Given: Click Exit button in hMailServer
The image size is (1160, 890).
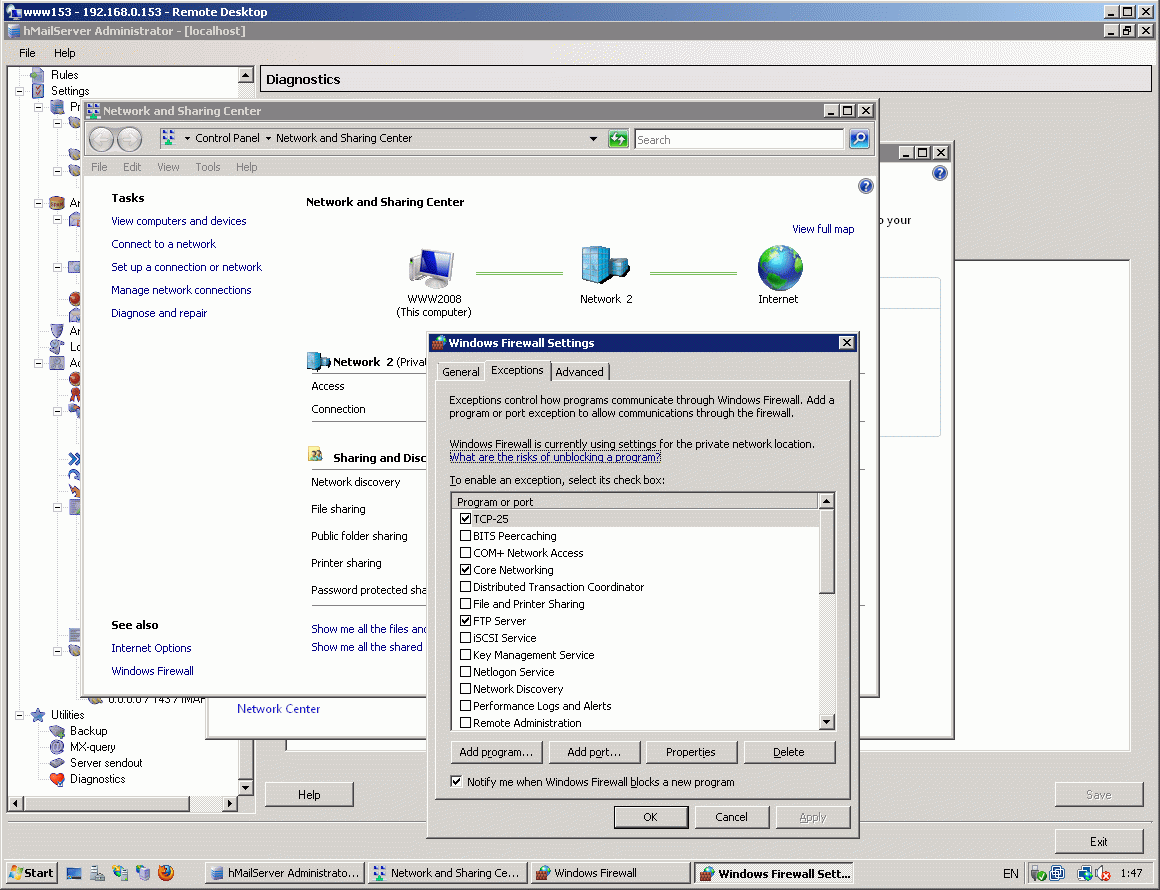Looking at the screenshot, I should (x=1099, y=842).
